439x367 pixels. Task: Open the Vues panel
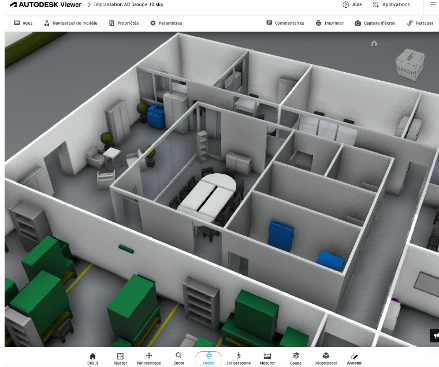(23, 23)
